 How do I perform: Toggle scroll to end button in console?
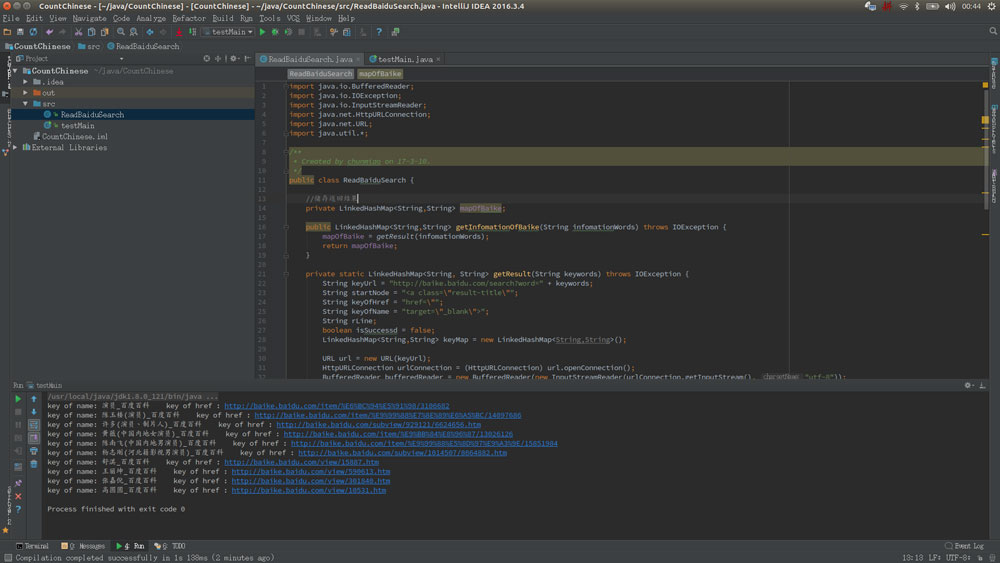(x=34, y=437)
